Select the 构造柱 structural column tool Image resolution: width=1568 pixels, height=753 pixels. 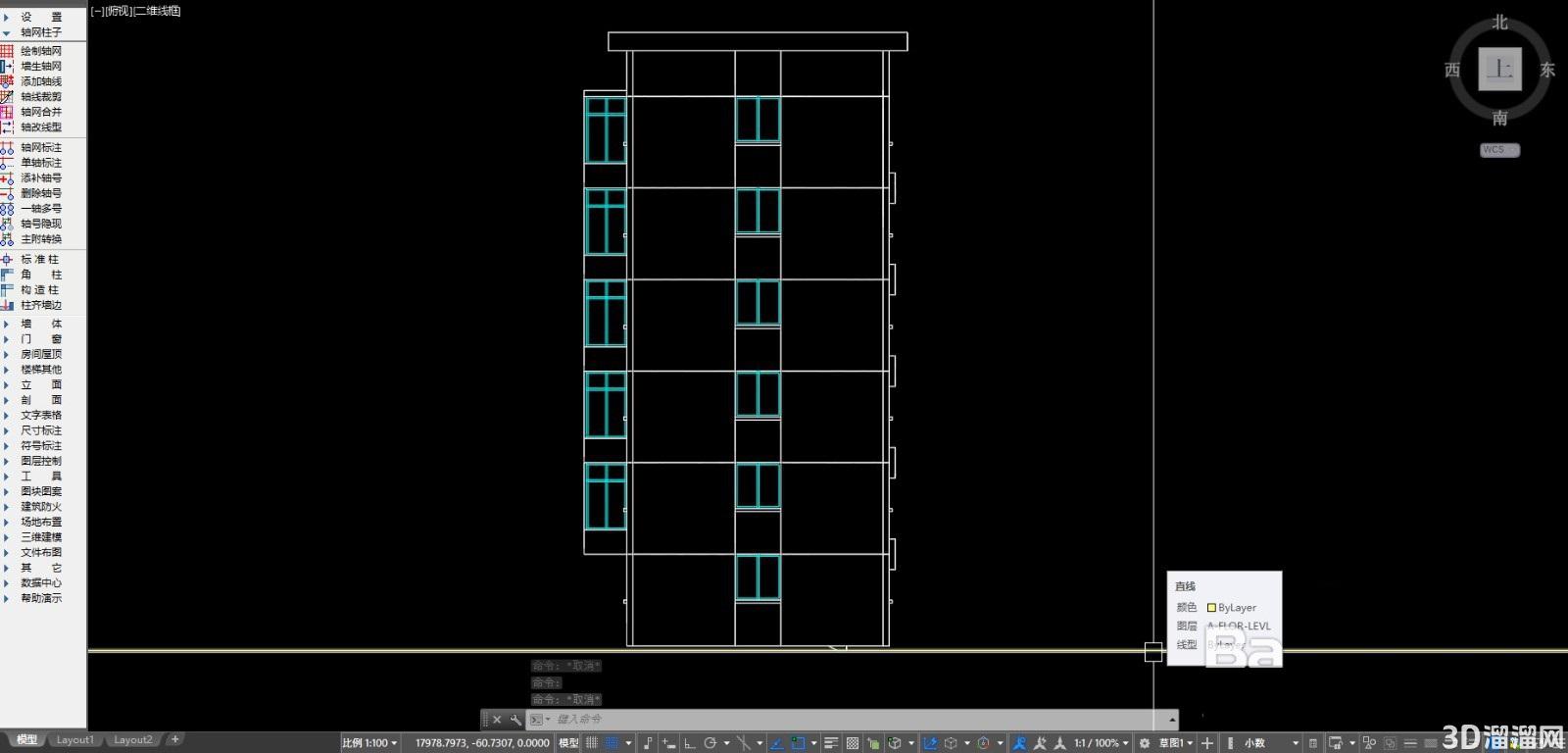click(x=40, y=289)
